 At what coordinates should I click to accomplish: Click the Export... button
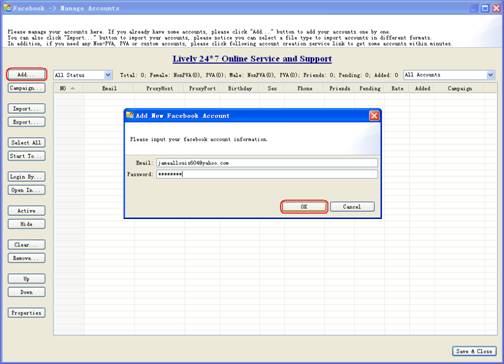[x=26, y=122]
